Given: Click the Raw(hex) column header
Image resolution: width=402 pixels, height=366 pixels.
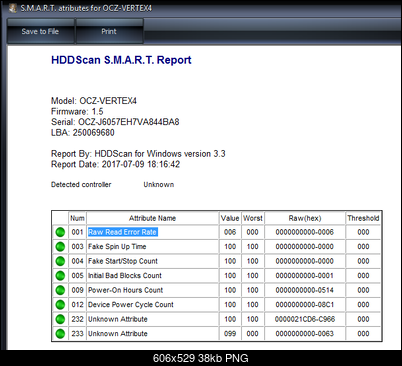Looking at the screenshot, I should [x=305, y=218].
